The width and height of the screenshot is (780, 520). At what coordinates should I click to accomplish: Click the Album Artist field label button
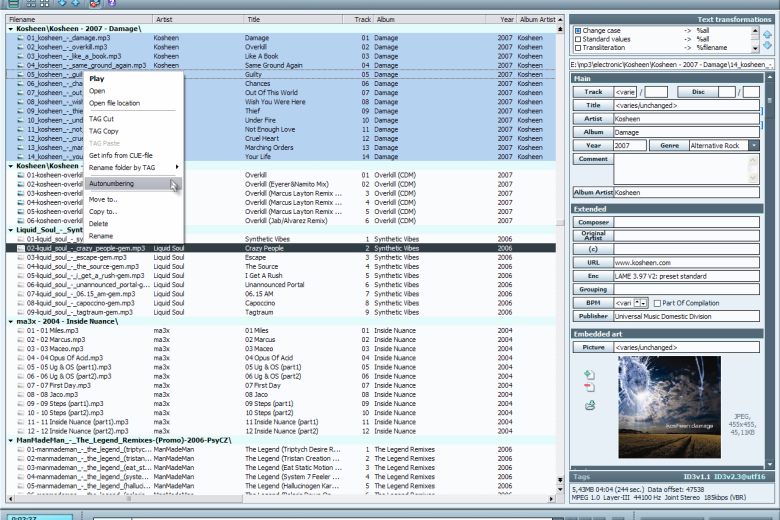593,193
